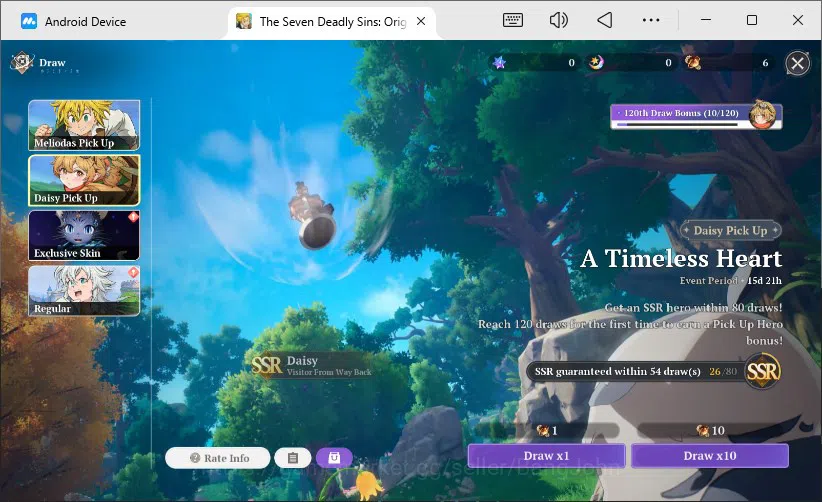The image size is (822, 502).
Task: Open the keyboard mapping icon
Action: (x=512, y=20)
